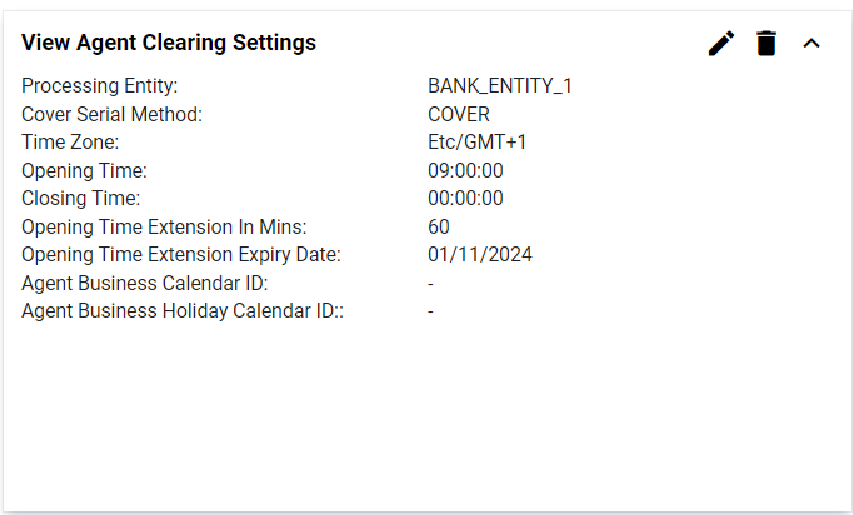Viewport: 853px width, 515px height.
Task: Click the Time Zone label
Action: pyautogui.click(x=70, y=142)
